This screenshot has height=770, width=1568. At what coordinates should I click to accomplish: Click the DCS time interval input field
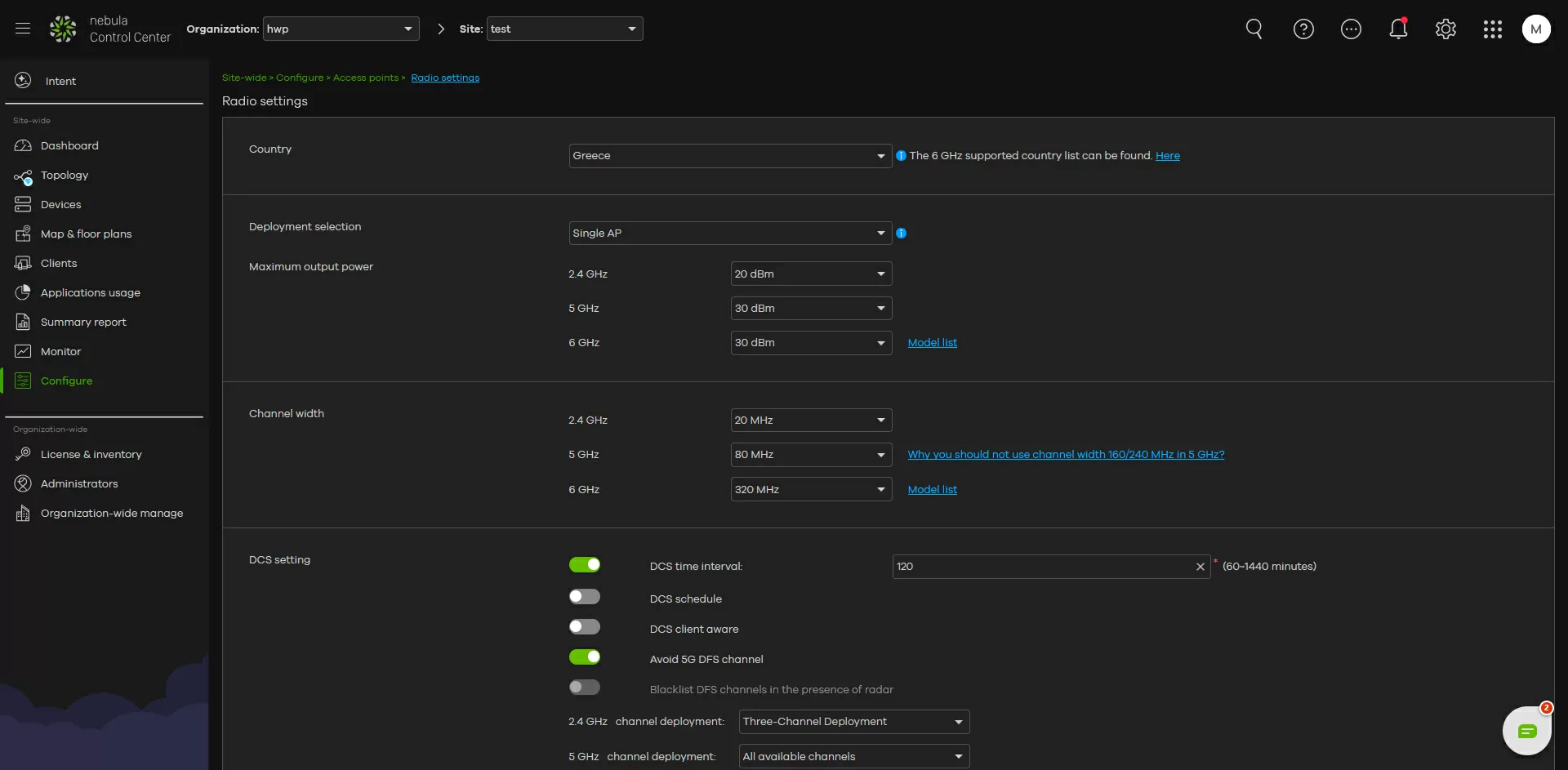(x=1041, y=567)
